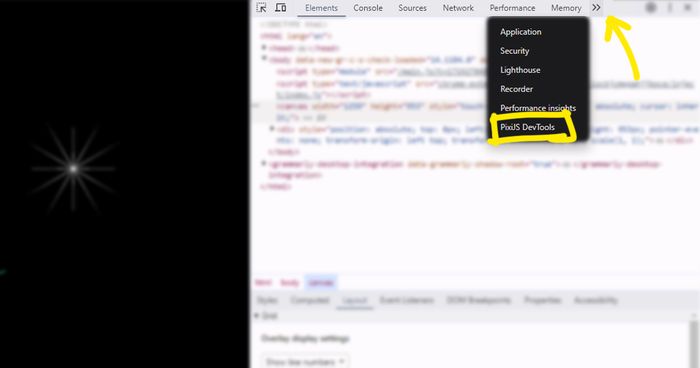This screenshot has height=368, width=700.
Task: Open the Properties pane tab
Action: point(542,300)
